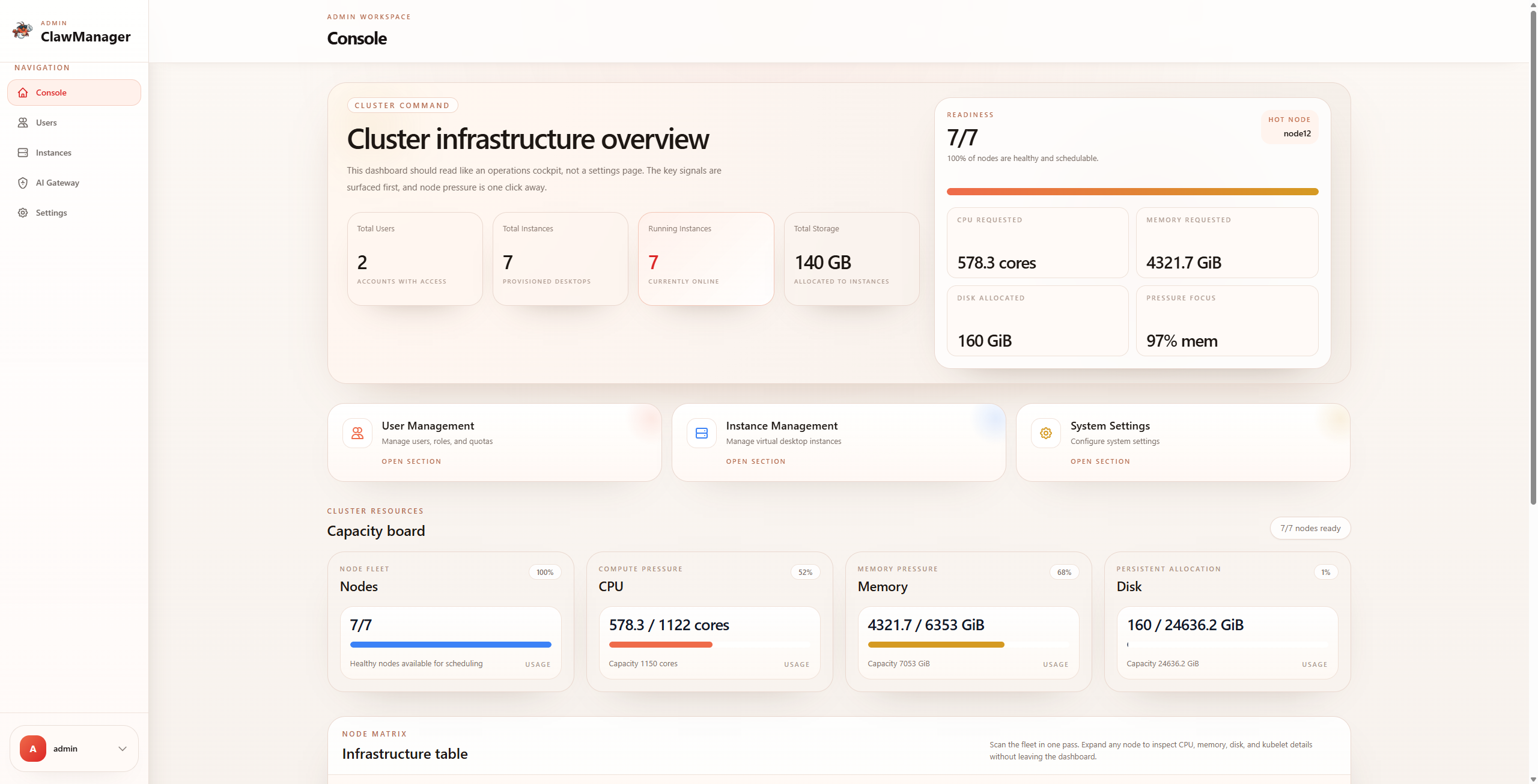Image resolution: width=1538 pixels, height=784 pixels.
Task: Click the red CPU usage bar
Action: (661, 645)
